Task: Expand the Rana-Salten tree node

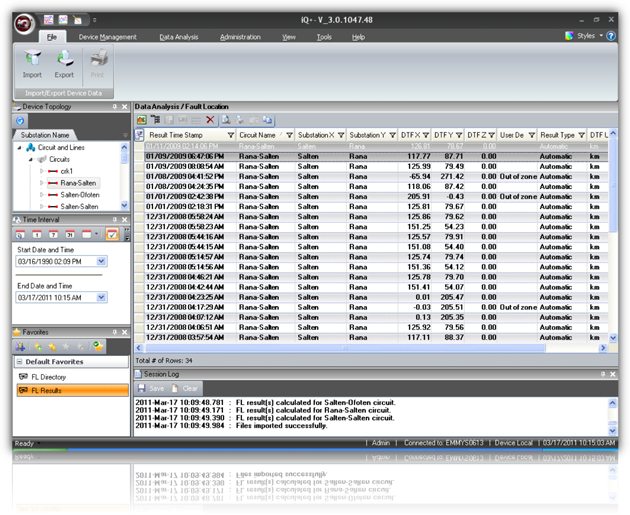Action: click(x=41, y=183)
